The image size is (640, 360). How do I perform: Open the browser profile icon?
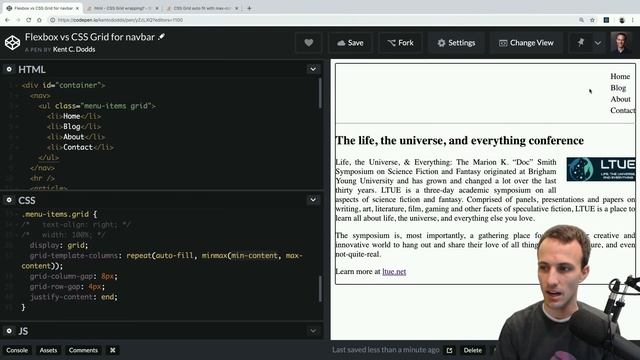tap(622, 20)
